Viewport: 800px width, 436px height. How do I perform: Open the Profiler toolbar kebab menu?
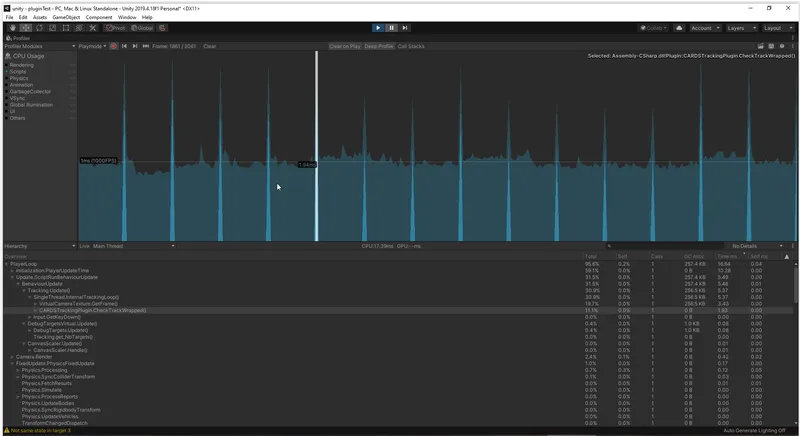792,46
